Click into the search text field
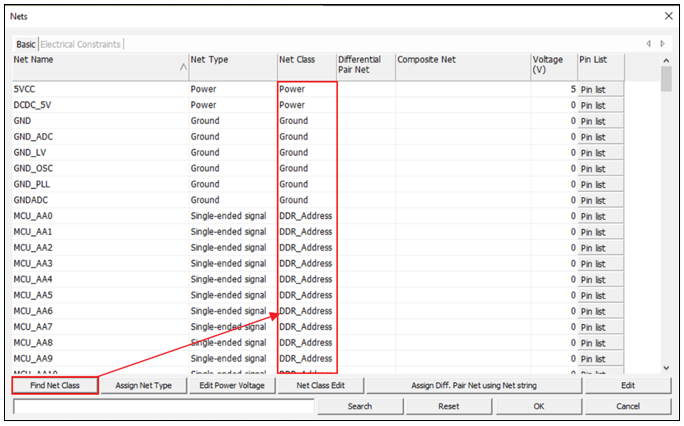684x426 pixels. coord(163,406)
